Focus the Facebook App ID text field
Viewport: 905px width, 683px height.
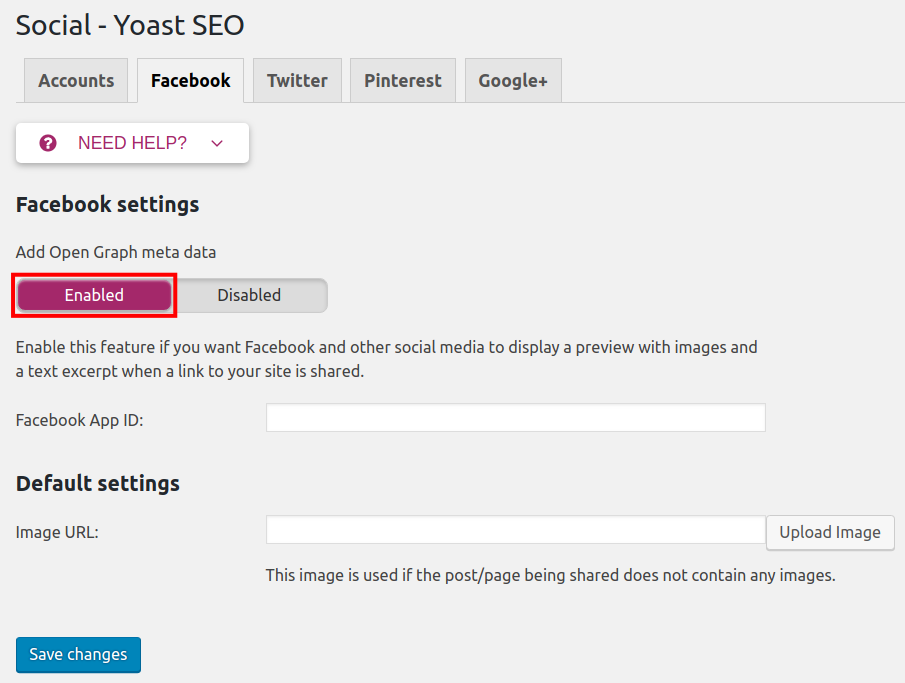tap(515, 418)
